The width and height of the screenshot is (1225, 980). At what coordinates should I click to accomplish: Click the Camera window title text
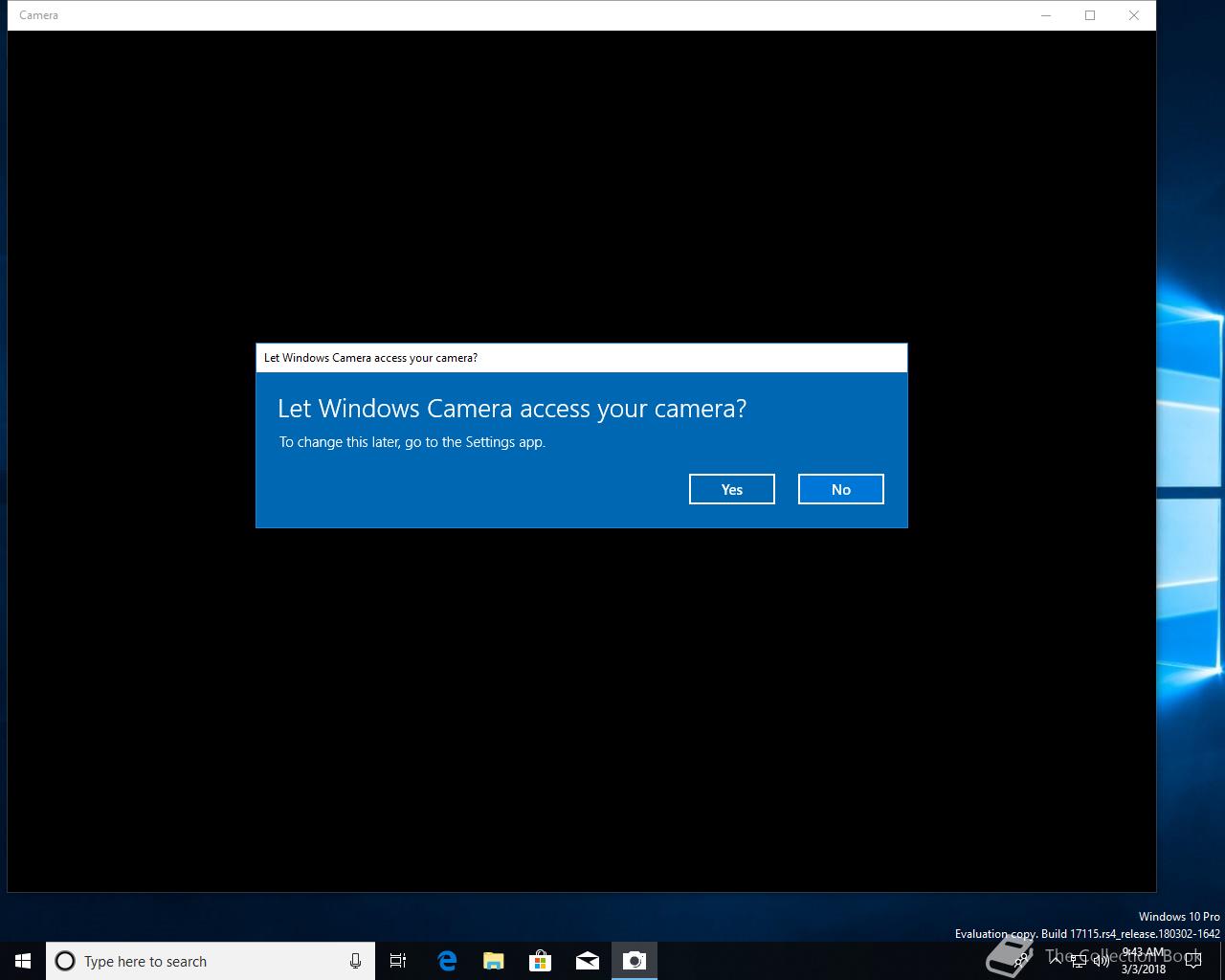(38, 15)
